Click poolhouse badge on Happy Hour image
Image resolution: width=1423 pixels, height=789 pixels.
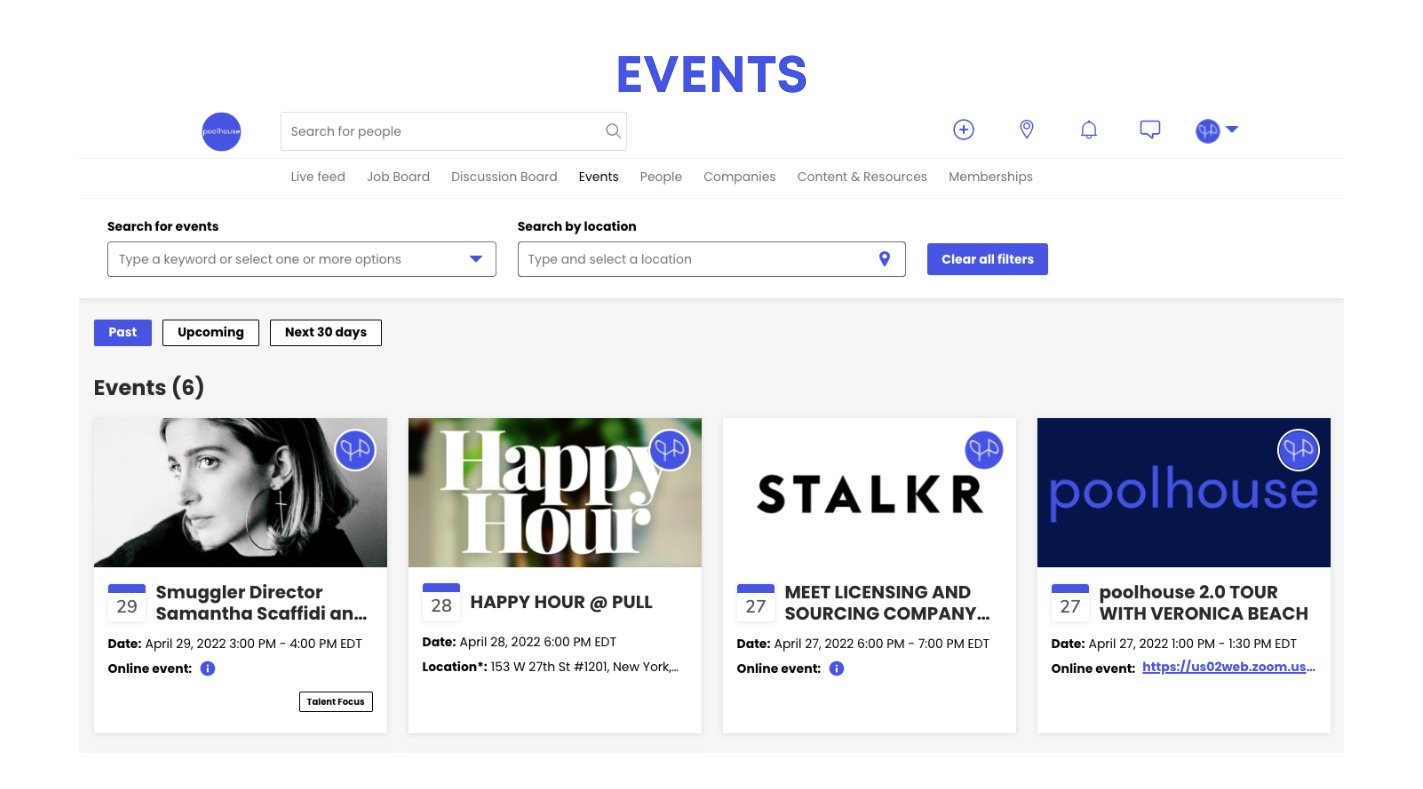coord(670,450)
